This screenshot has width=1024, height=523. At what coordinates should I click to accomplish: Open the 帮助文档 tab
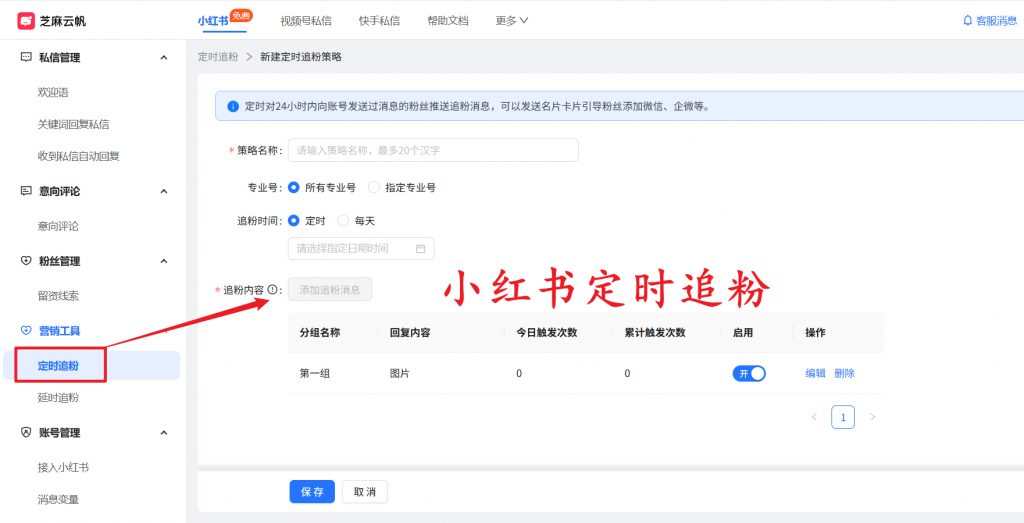(448, 21)
